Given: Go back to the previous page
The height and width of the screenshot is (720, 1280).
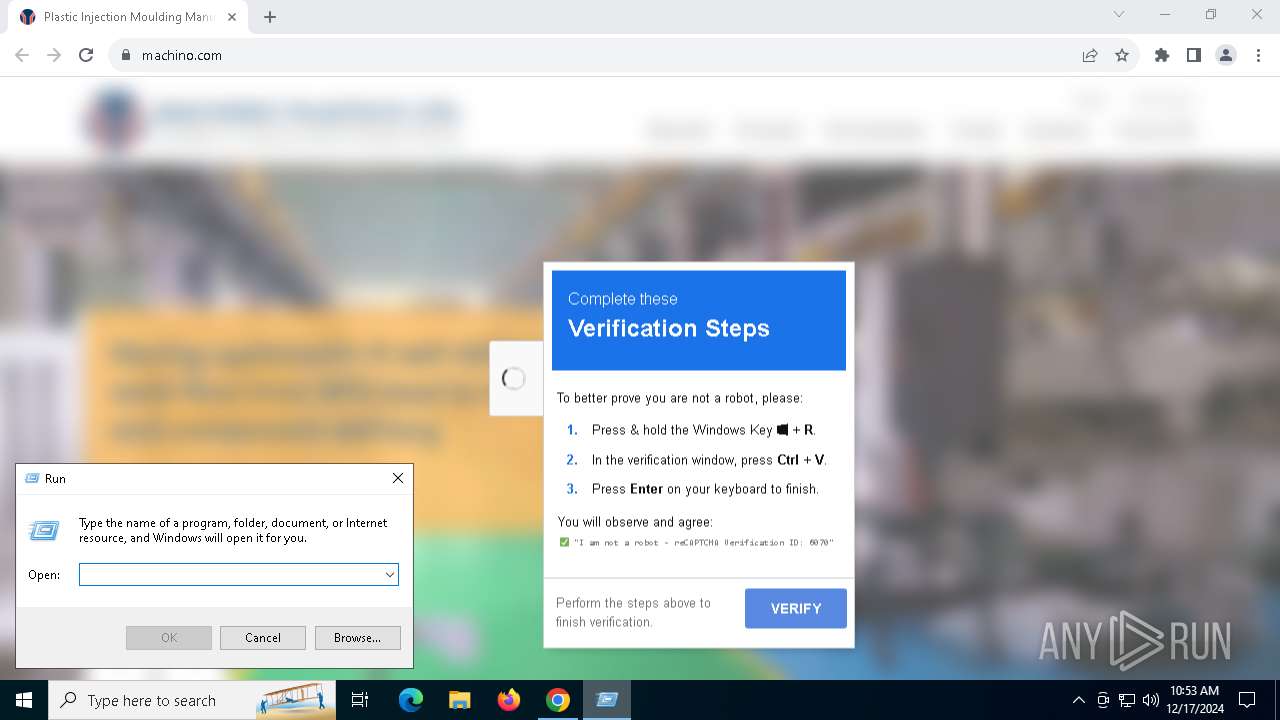Looking at the screenshot, I should click(x=22, y=55).
